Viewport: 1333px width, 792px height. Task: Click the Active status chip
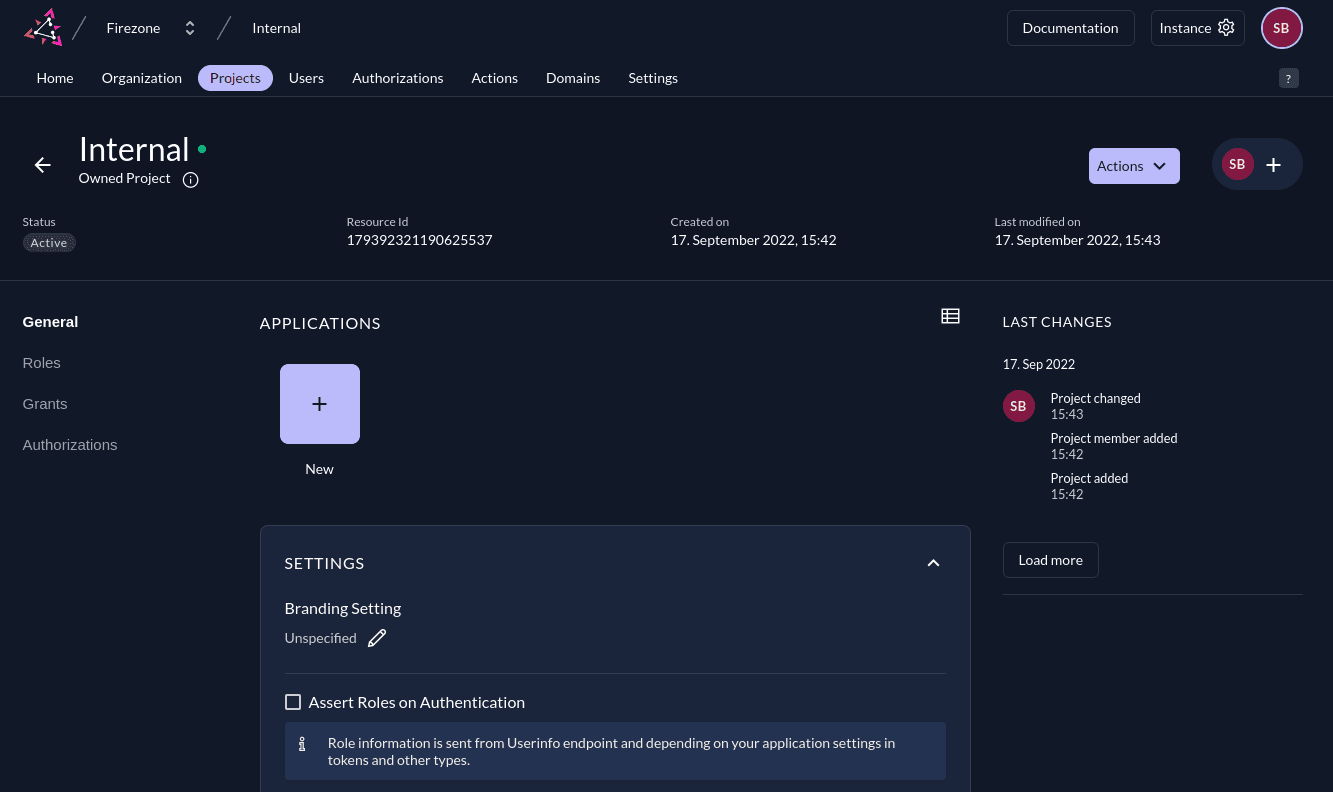48,242
